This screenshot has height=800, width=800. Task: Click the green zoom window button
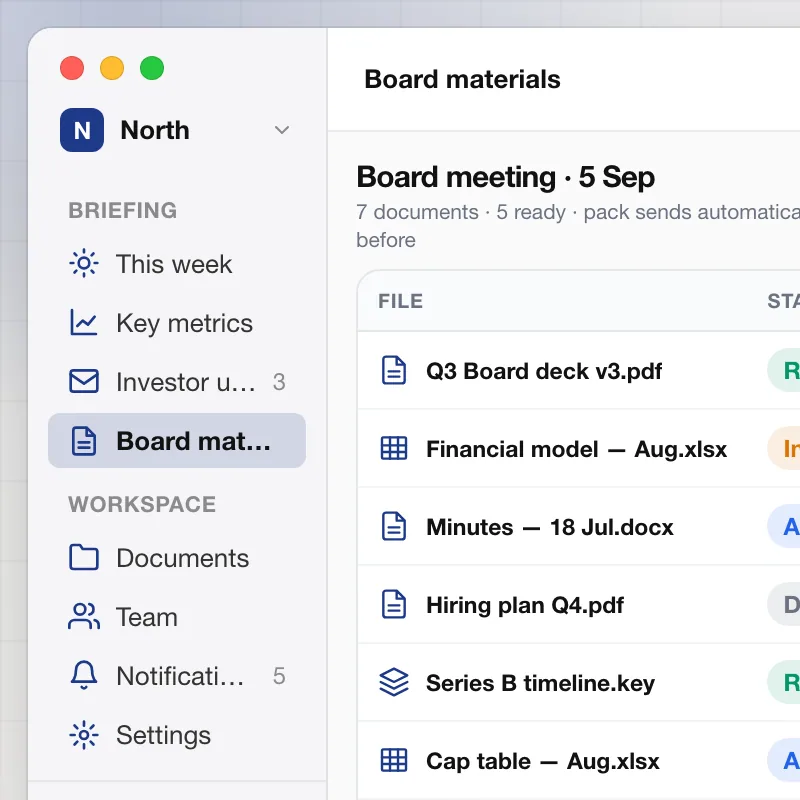coord(152,68)
